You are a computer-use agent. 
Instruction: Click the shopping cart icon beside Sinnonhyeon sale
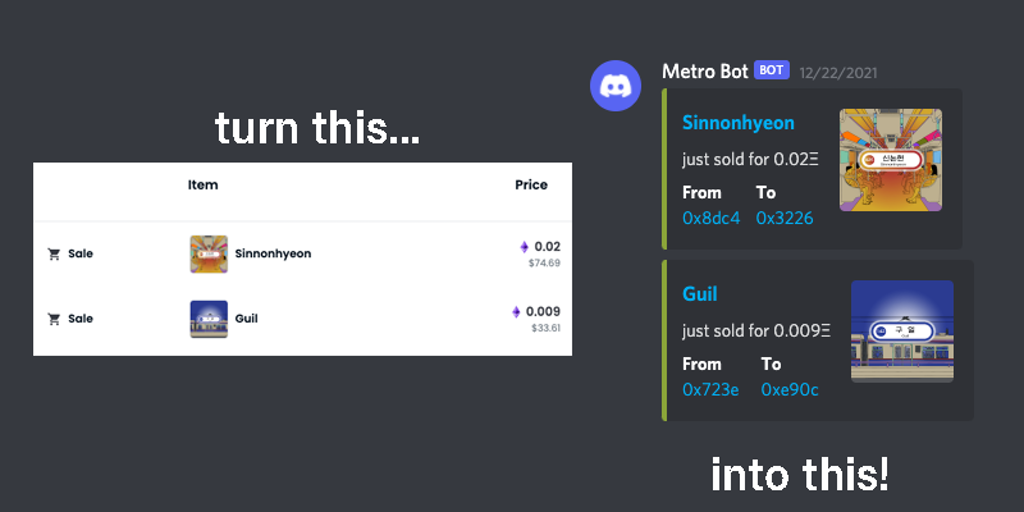(x=54, y=254)
